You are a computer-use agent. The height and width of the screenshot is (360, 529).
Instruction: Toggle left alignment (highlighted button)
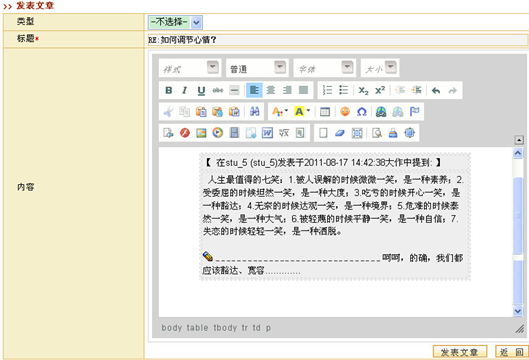(254, 90)
